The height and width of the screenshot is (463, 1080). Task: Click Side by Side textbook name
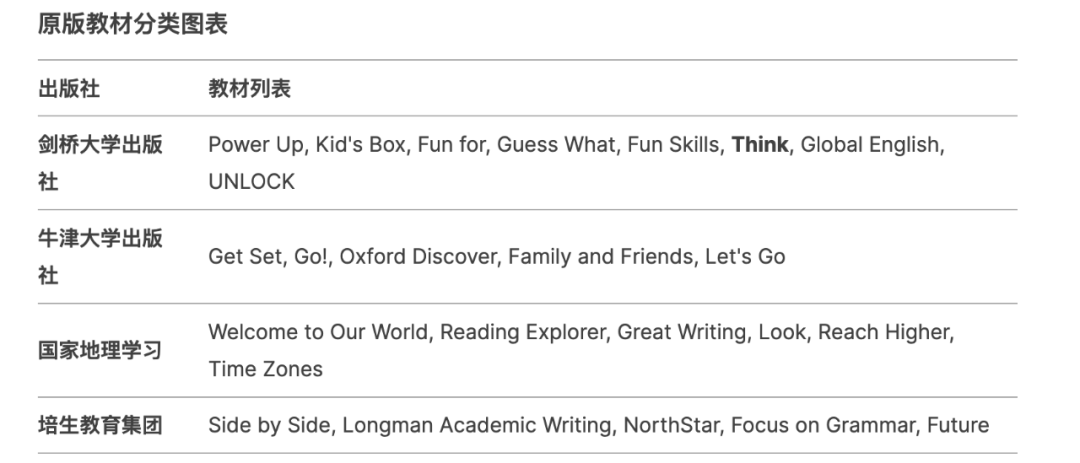(x=269, y=425)
